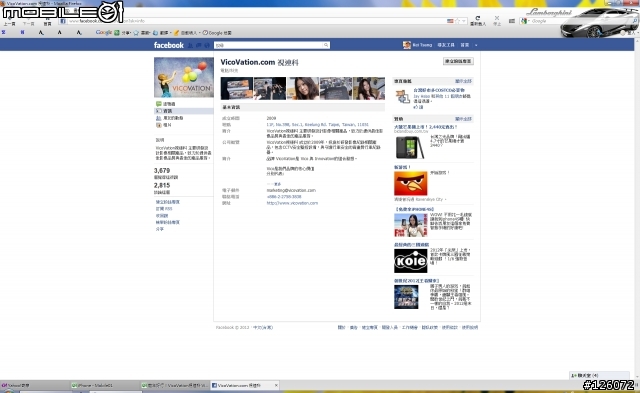The image size is (640, 393).
Task: Open the game ad image at bottom
Action: click(x=406, y=296)
